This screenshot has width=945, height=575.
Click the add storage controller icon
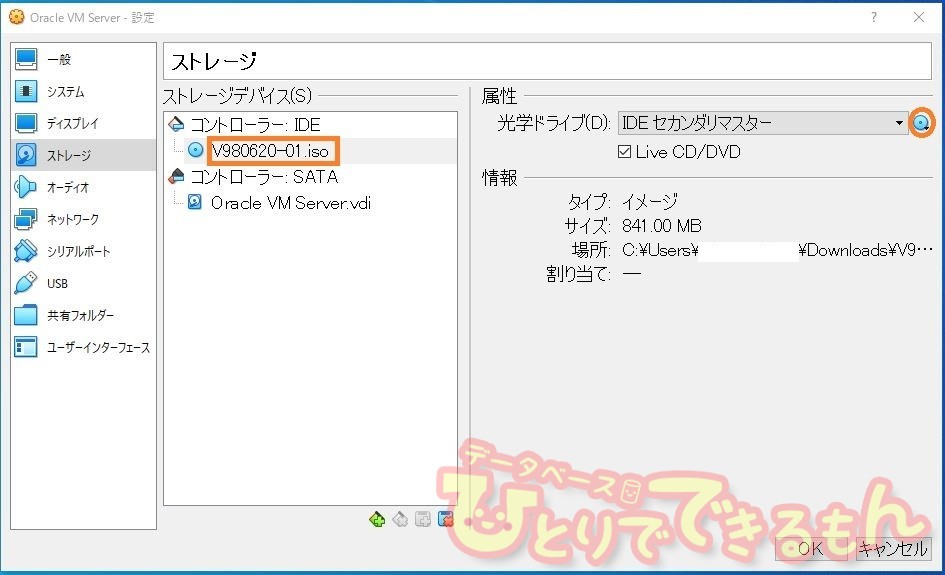click(377, 519)
